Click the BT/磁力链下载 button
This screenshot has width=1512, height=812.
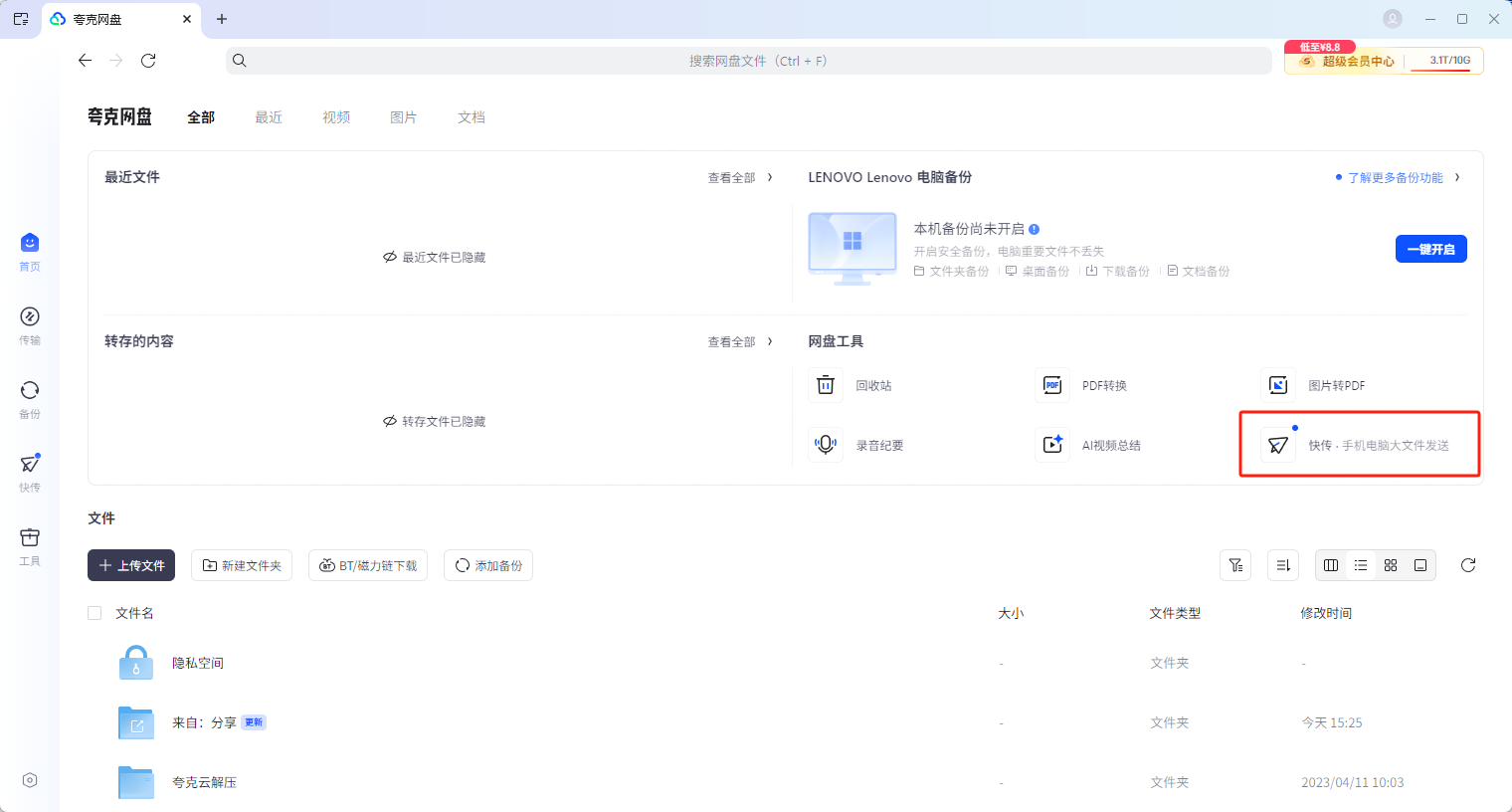coord(368,565)
